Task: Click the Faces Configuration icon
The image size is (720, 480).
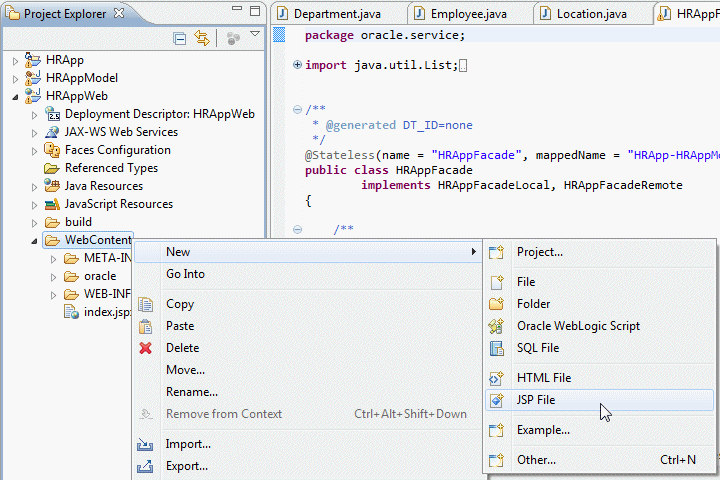Action: click(x=52, y=150)
